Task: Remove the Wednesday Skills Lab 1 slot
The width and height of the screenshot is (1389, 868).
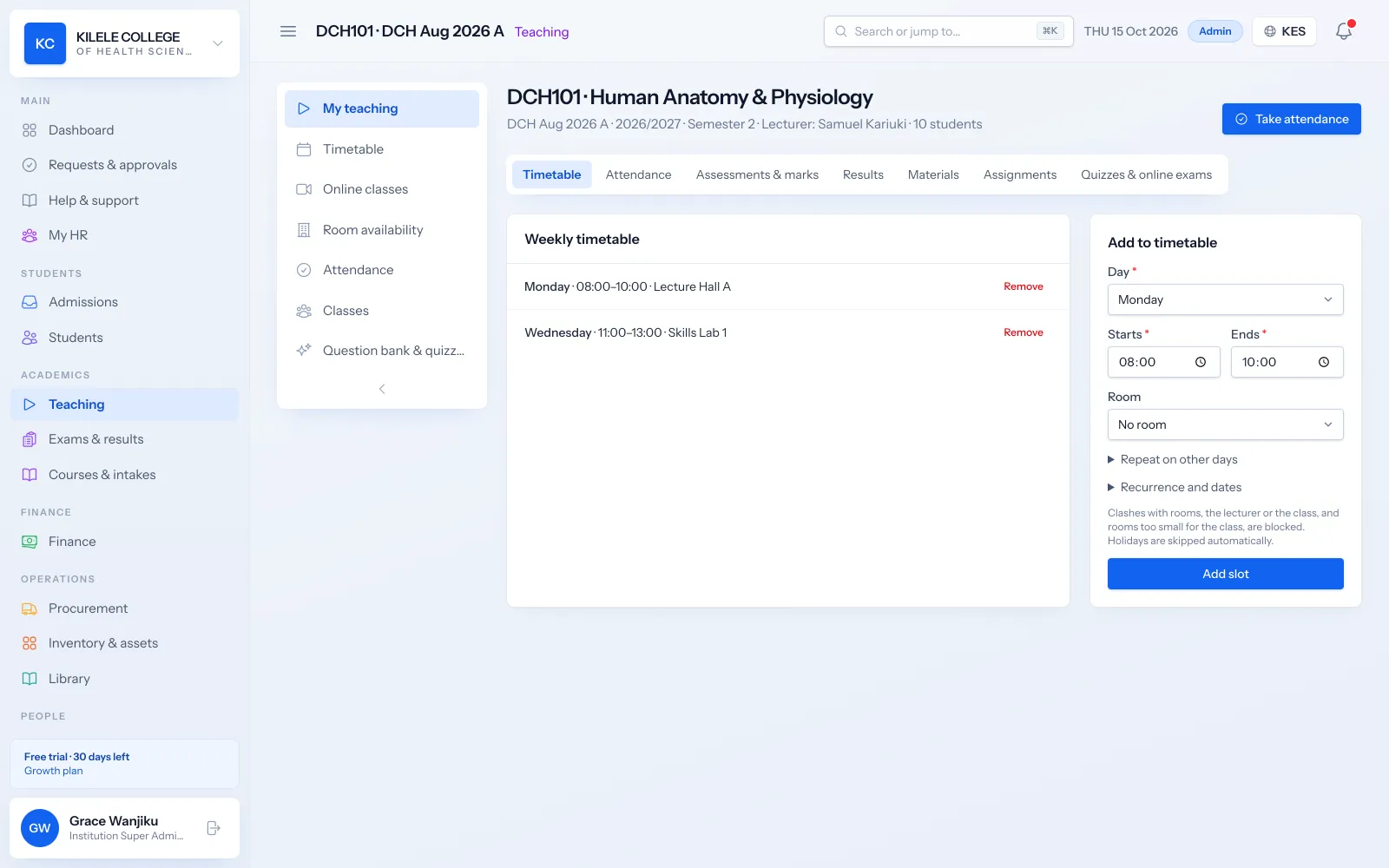Action: pyautogui.click(x=1024, y=332)
